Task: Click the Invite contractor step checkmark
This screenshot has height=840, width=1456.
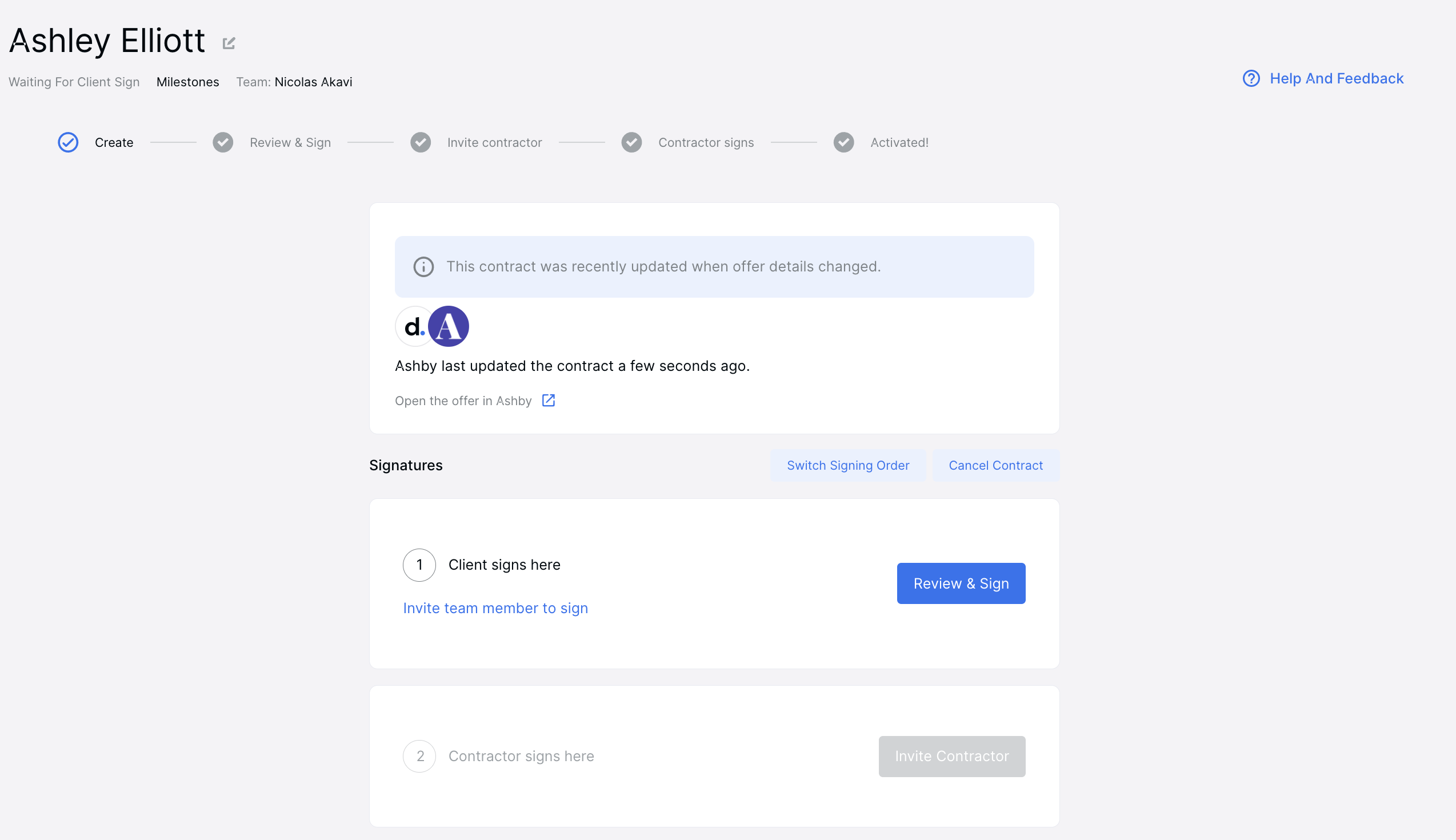Action: [x=421, y=142]
